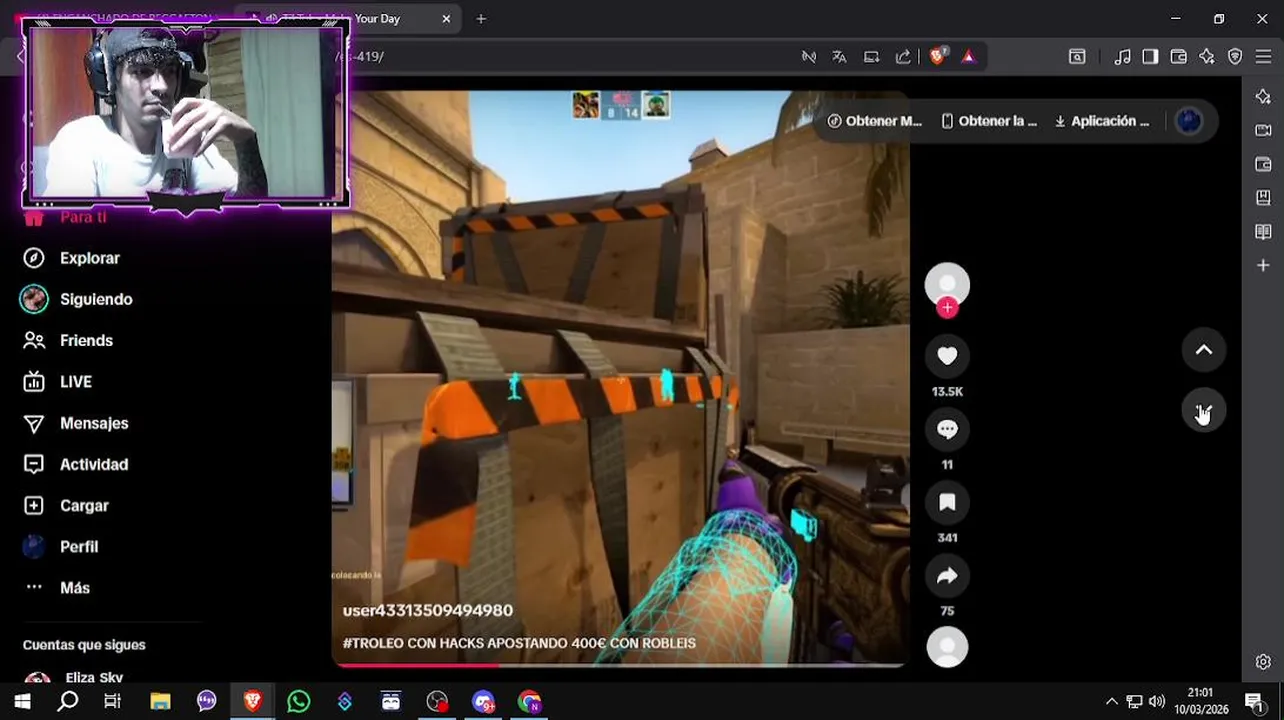Click the Obtener la... button
This screenshot has height=720, width=1284.
989,121
